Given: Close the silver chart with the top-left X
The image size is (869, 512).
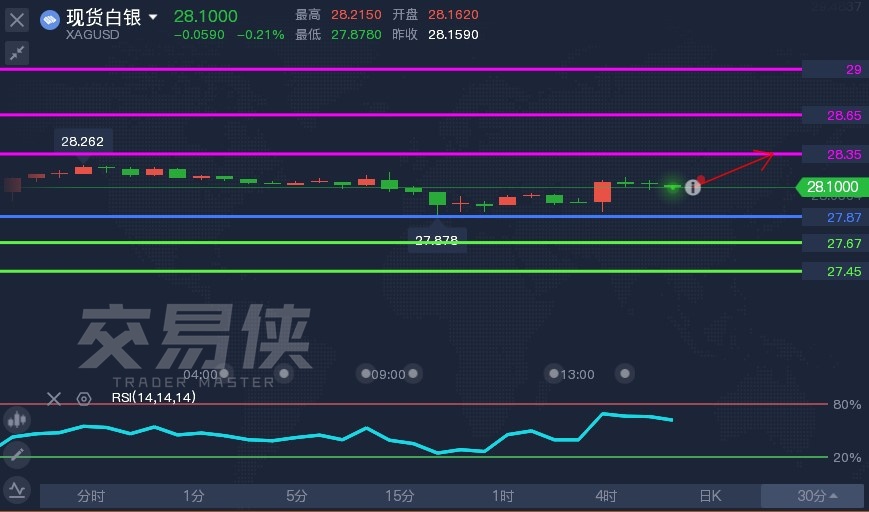Looking at the screenshot, I should coord(17,19).
